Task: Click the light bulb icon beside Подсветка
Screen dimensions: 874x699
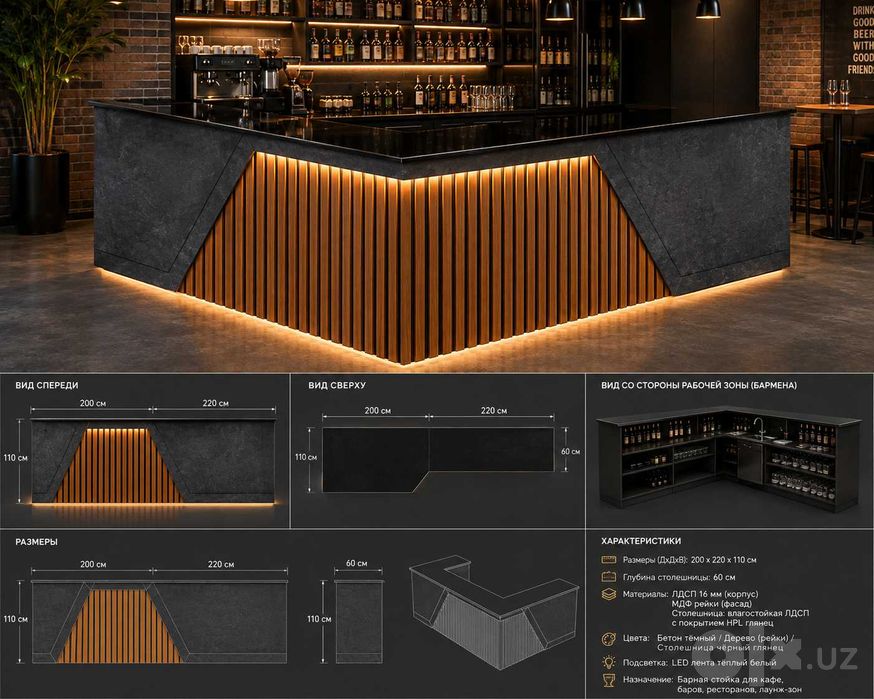Action: [608, 662]
